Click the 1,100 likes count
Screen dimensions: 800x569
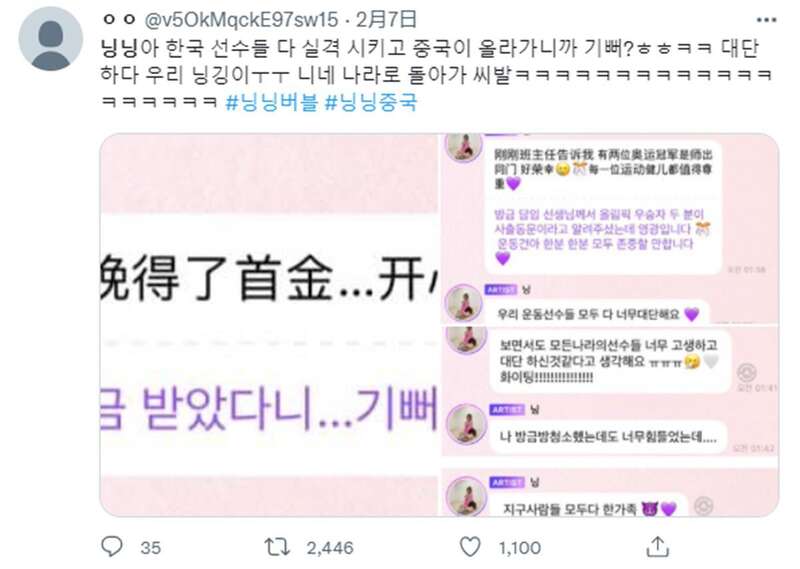519,548
